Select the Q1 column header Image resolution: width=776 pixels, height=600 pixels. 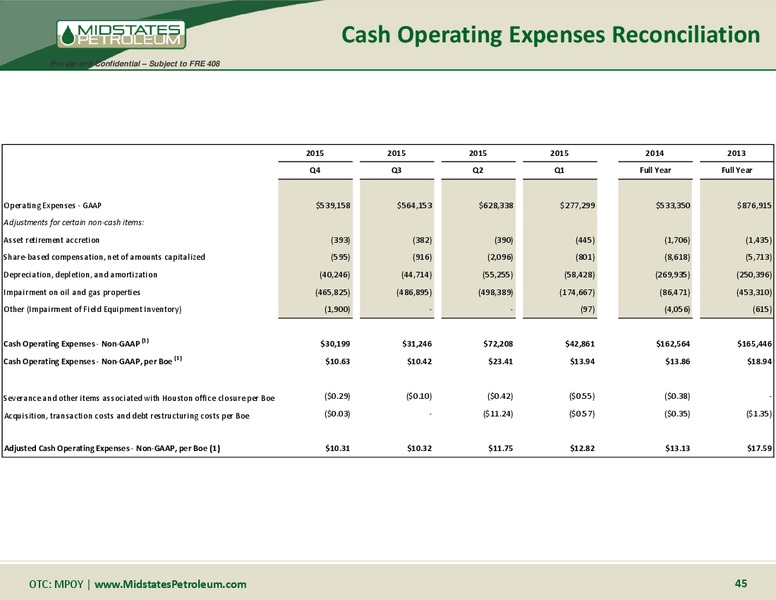click(x=559, y=170)
